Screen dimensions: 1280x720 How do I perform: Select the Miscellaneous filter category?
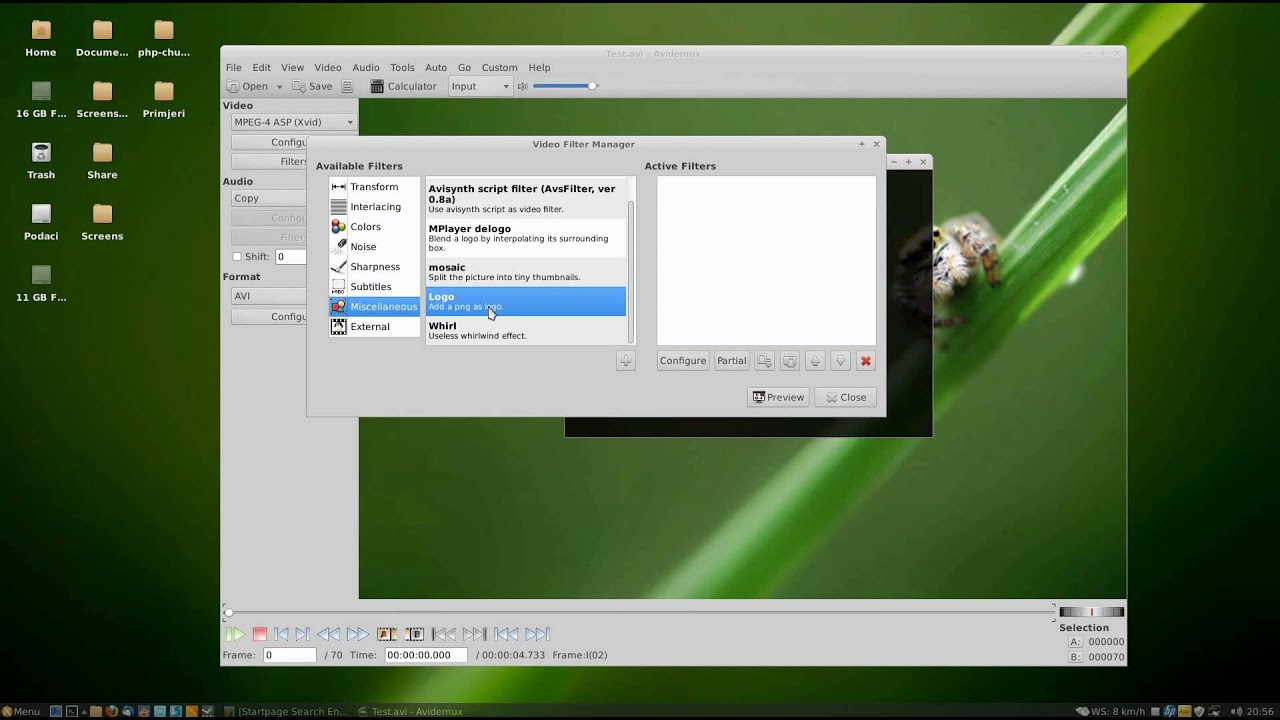pyautogui.click(x=374, y=307)
